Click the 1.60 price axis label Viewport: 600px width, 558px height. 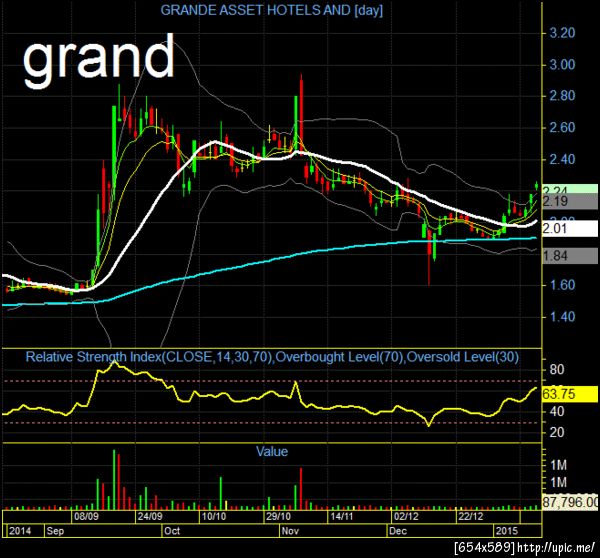click(562, 285)
